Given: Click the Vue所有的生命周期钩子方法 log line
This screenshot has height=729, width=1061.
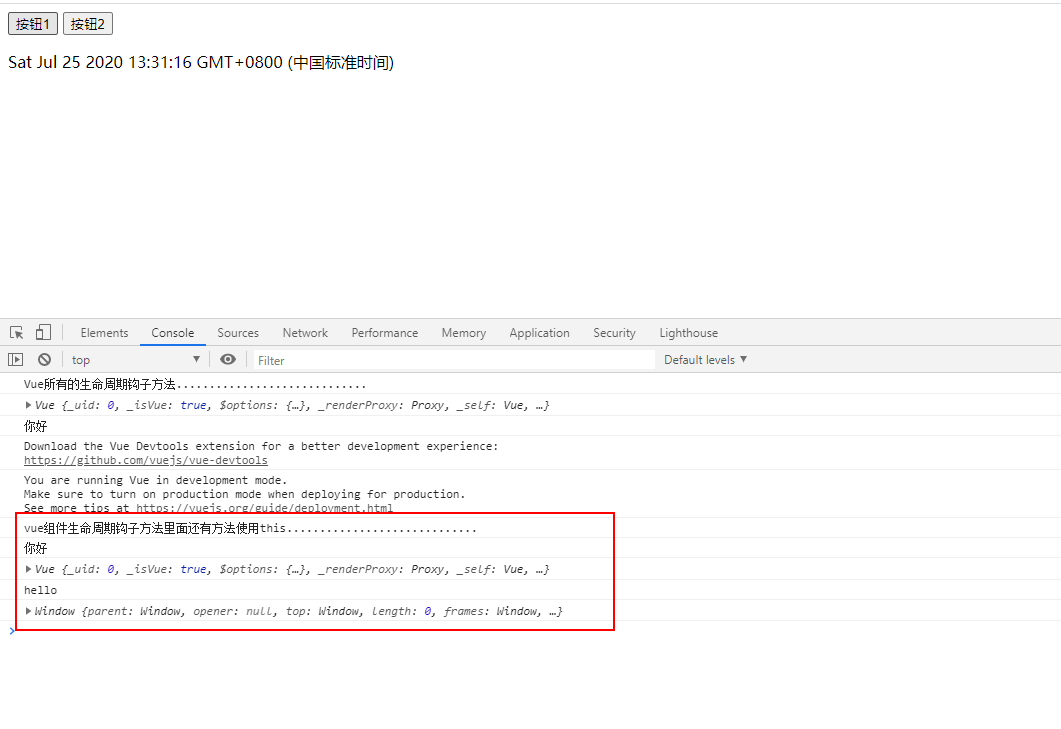Looking at the screenshot, I should click(195, 384).
